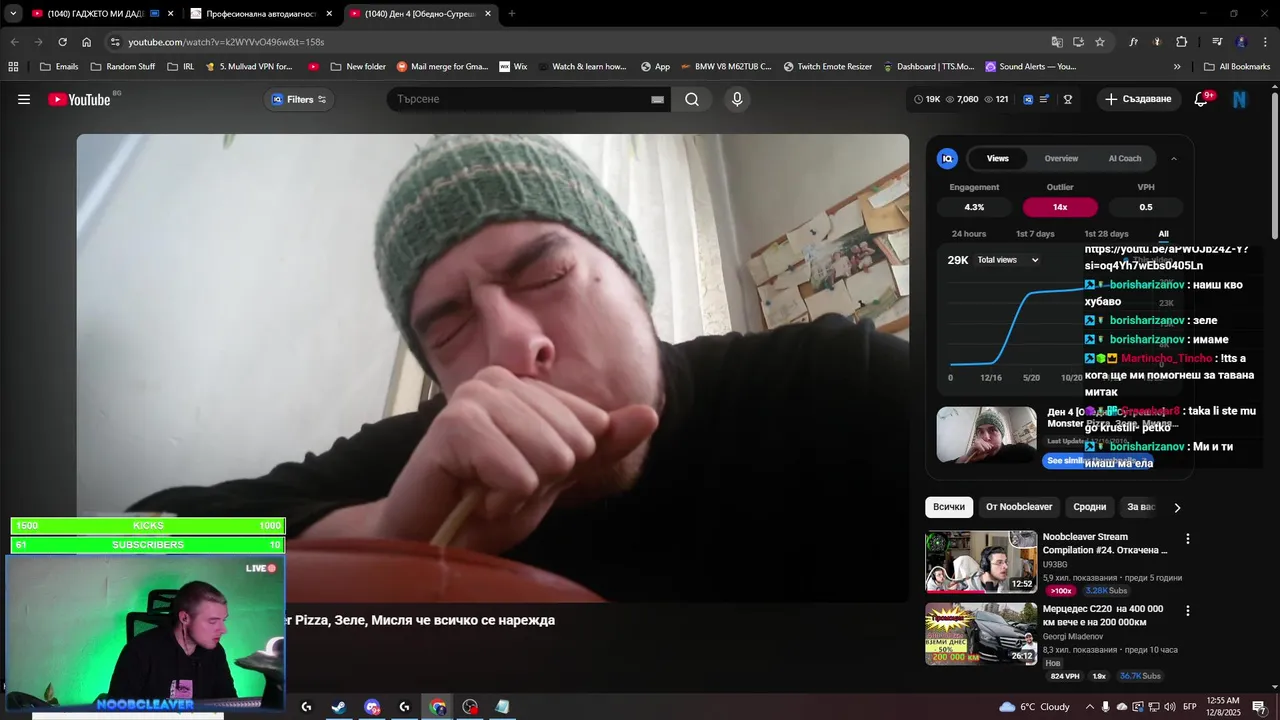Translate this page icon in address bar
Screen dimensions: 1280x720
point(1057,42)
